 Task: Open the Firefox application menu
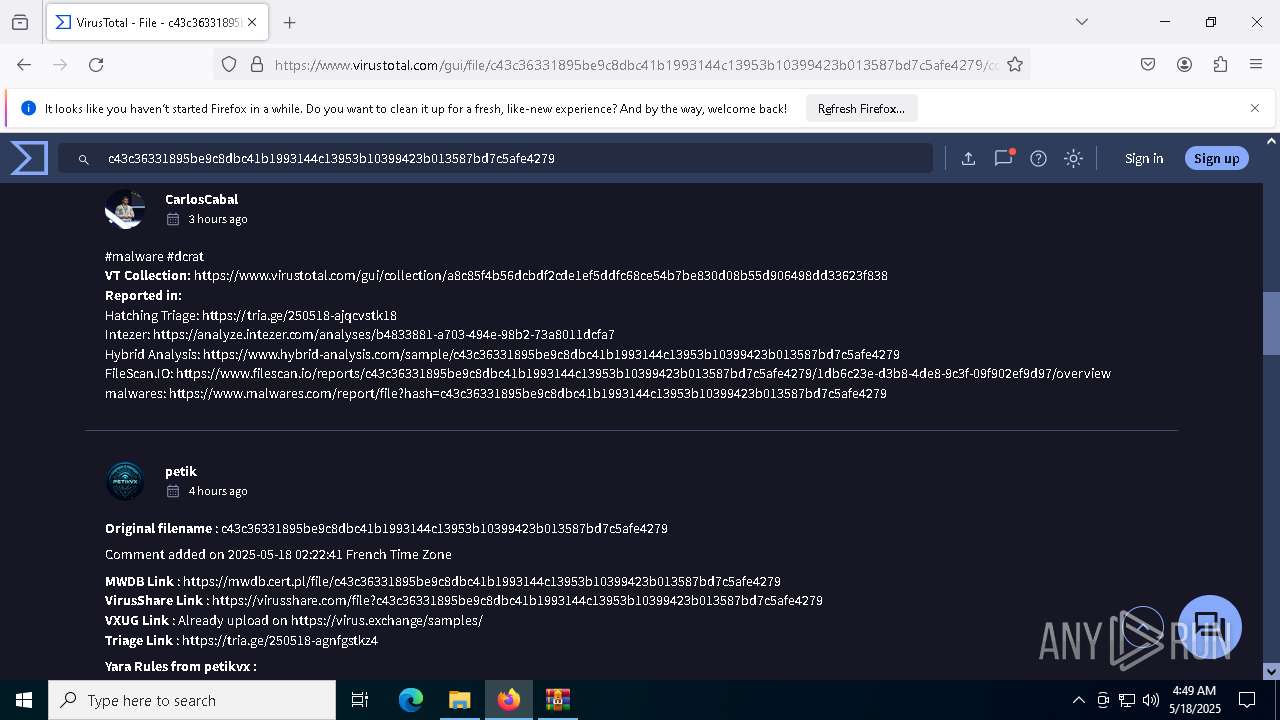tap(1256, 64)
